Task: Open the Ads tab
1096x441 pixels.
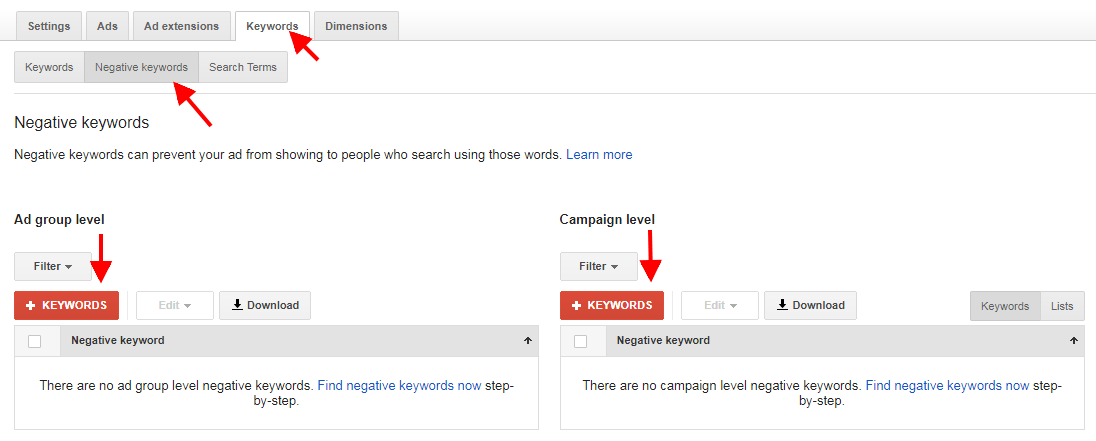Action: pos(106,26)
